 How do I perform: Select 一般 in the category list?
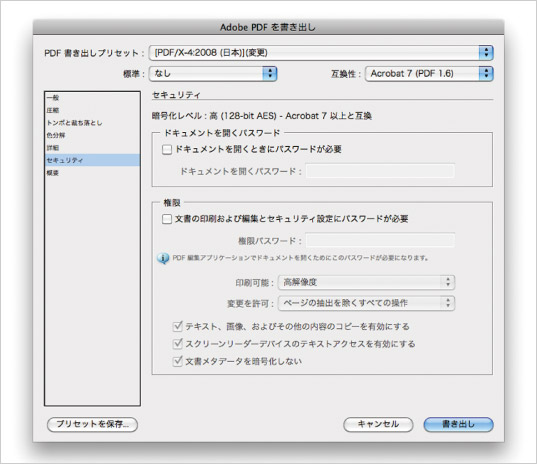[92, 98]
